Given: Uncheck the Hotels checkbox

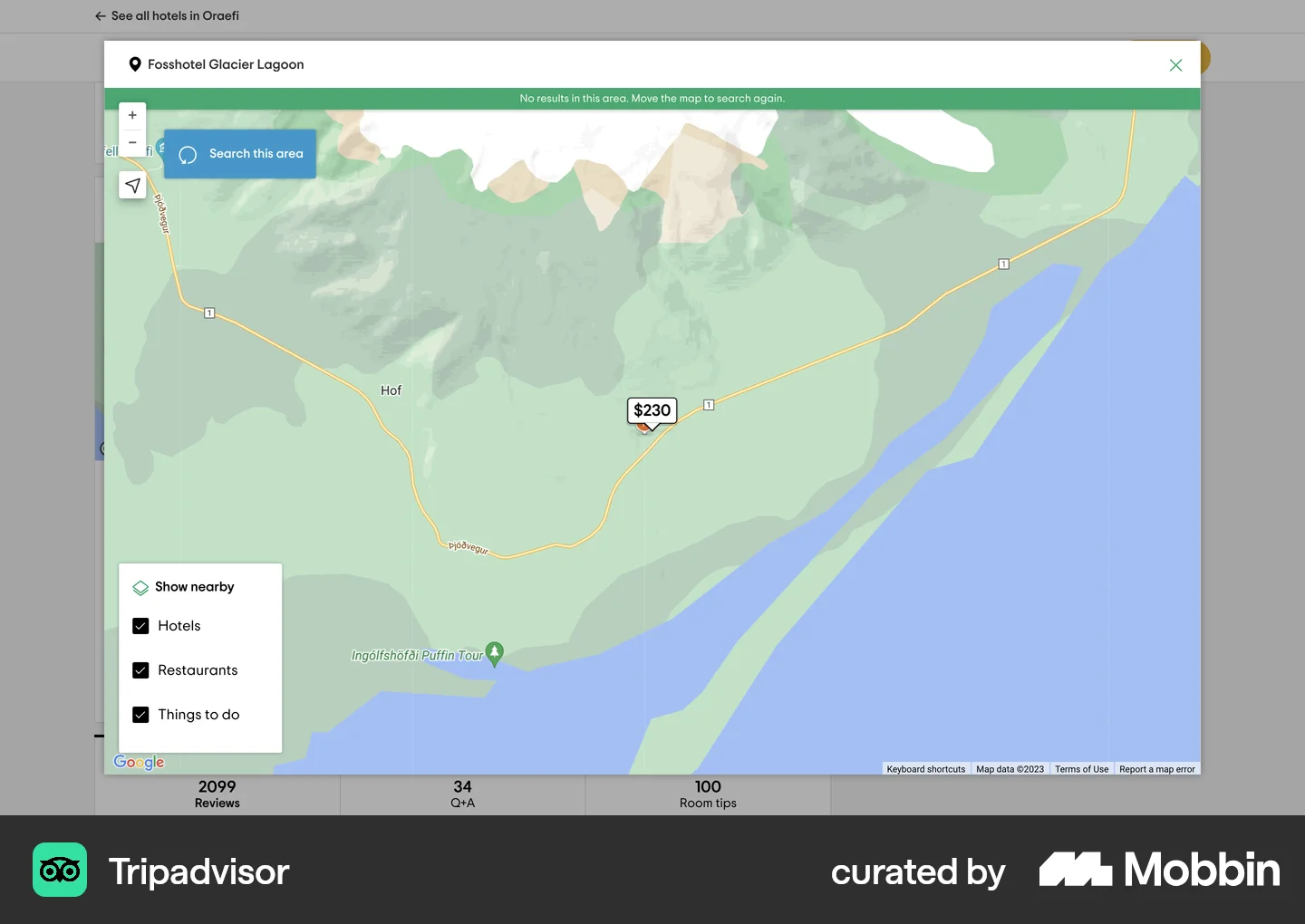Looking at the screenshot, I should click(140, 626).
